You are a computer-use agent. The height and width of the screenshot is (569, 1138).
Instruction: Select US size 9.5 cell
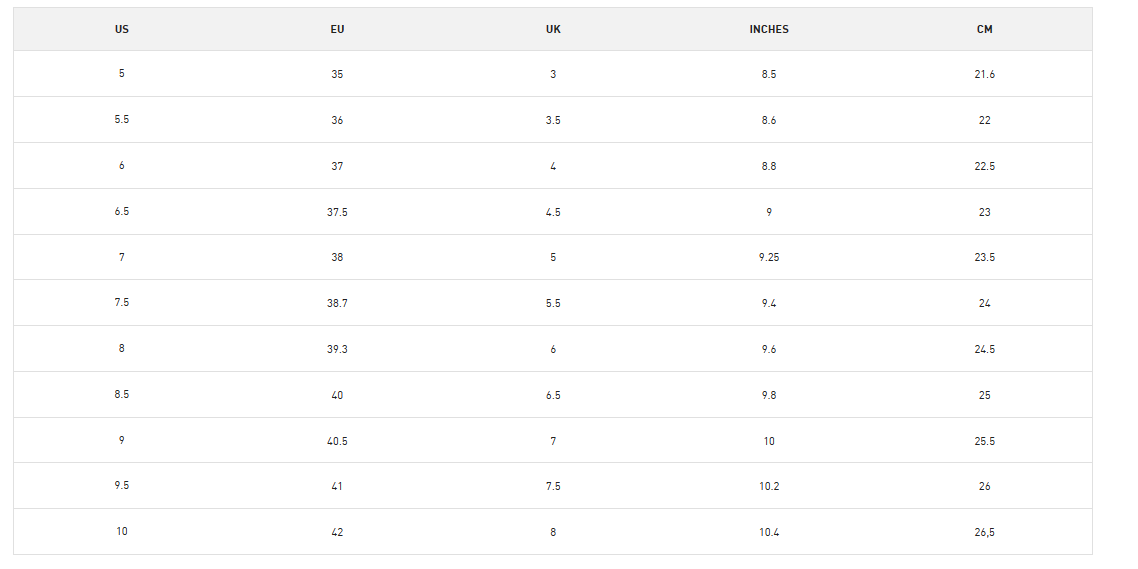pos(122,486)
